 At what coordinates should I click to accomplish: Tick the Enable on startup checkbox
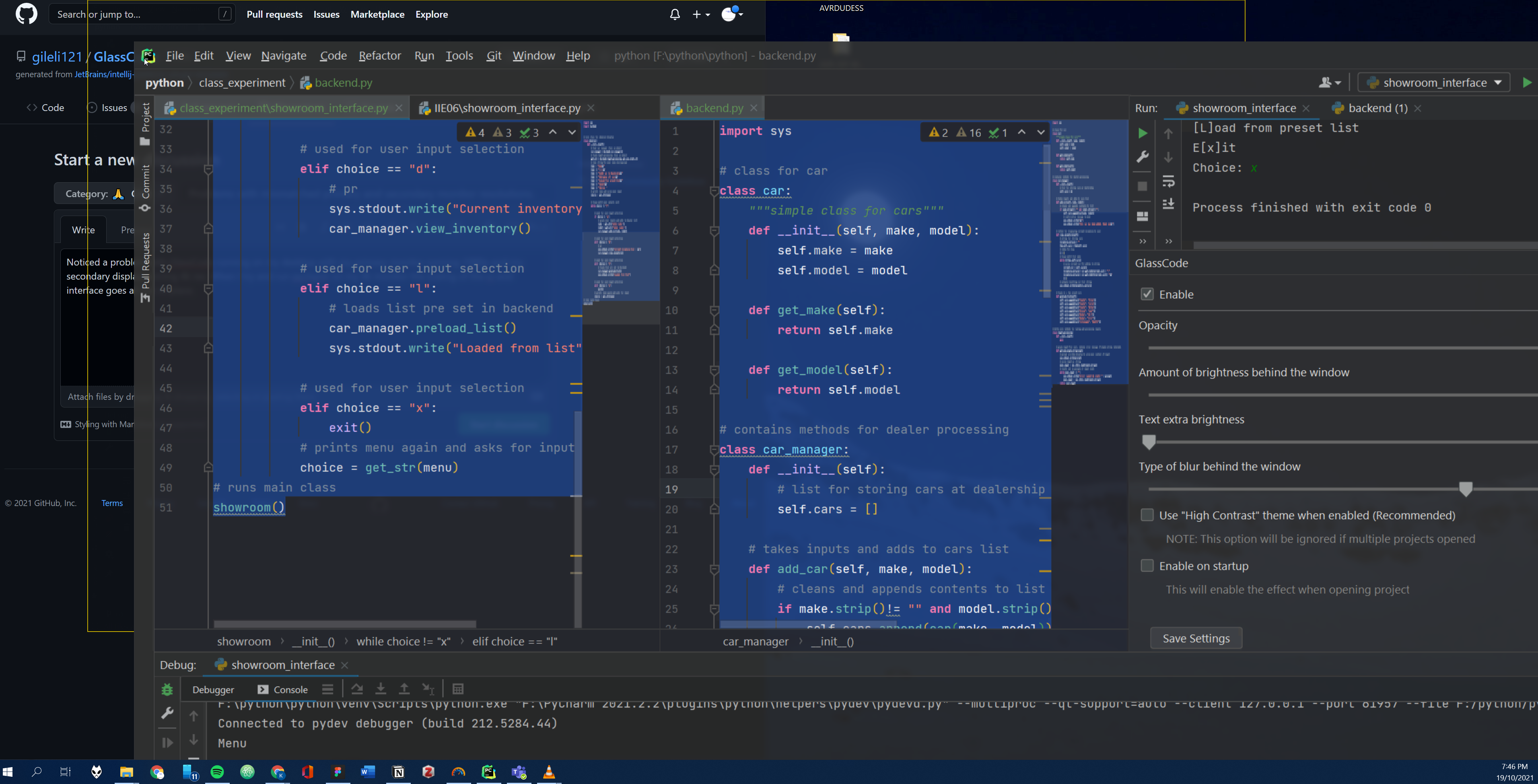pos(1147,566)
